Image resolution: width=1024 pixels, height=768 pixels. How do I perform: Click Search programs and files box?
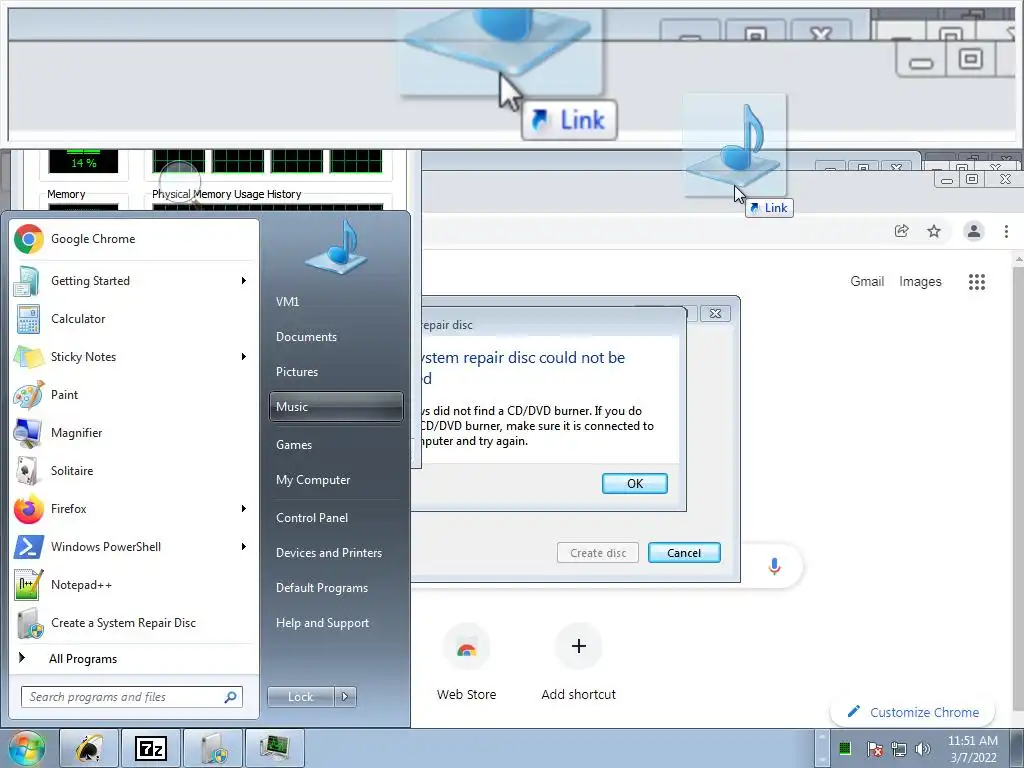point(132,697)
